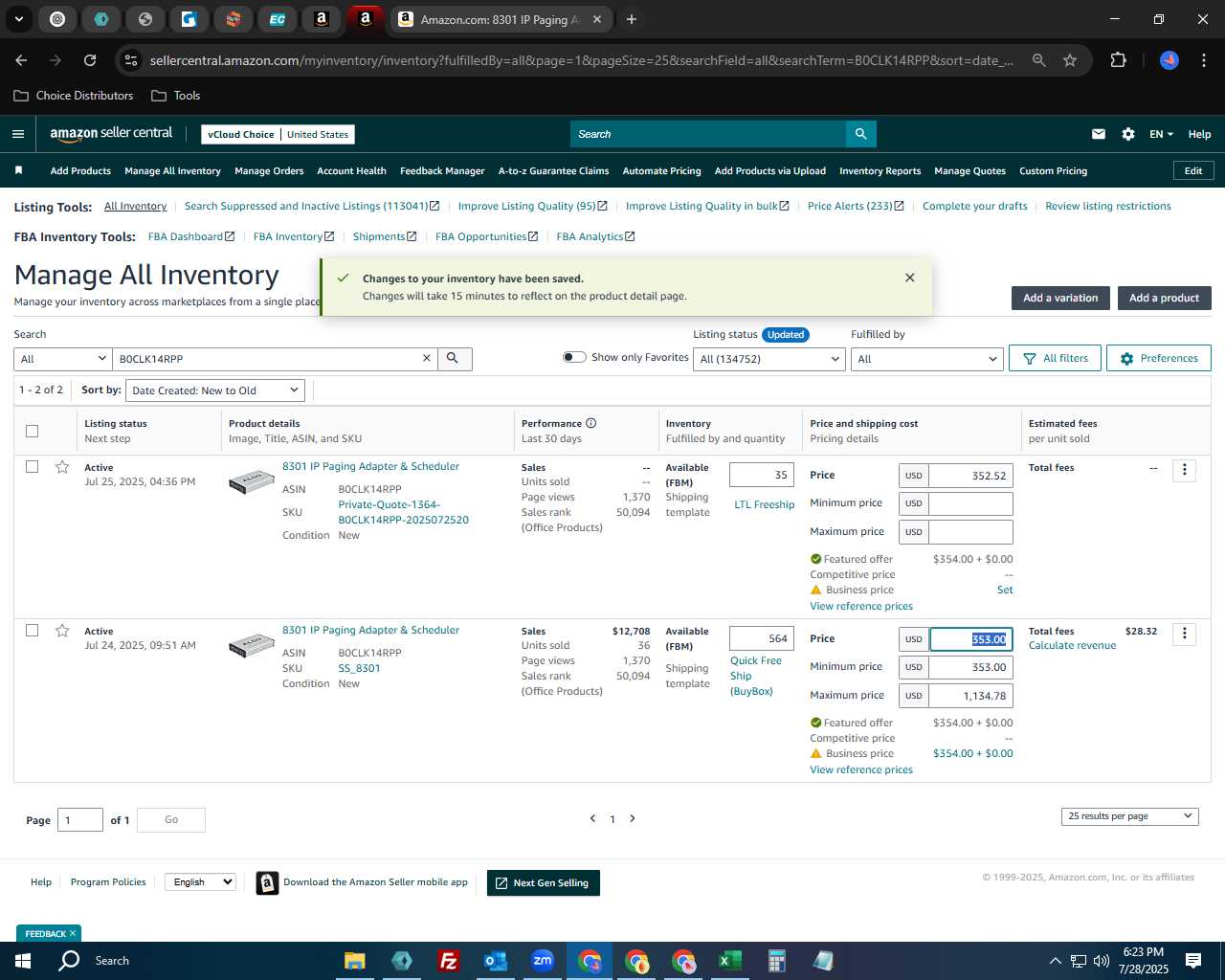The height and width of the screenshot is (980, 1225).
Task: Select the Private-Quote listing checkbox
Action: 32,467
